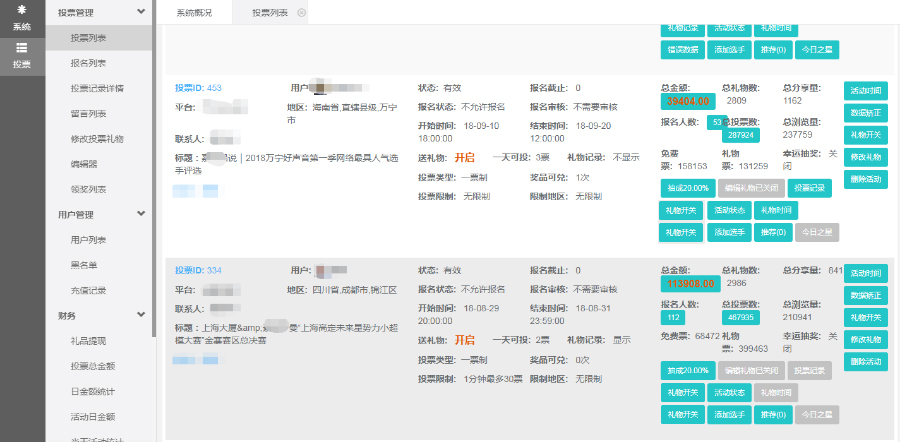This screenshot has height=442, width=900.
Task: Close the 投票列表 tab with its x icon
Action: pos(301,13)
